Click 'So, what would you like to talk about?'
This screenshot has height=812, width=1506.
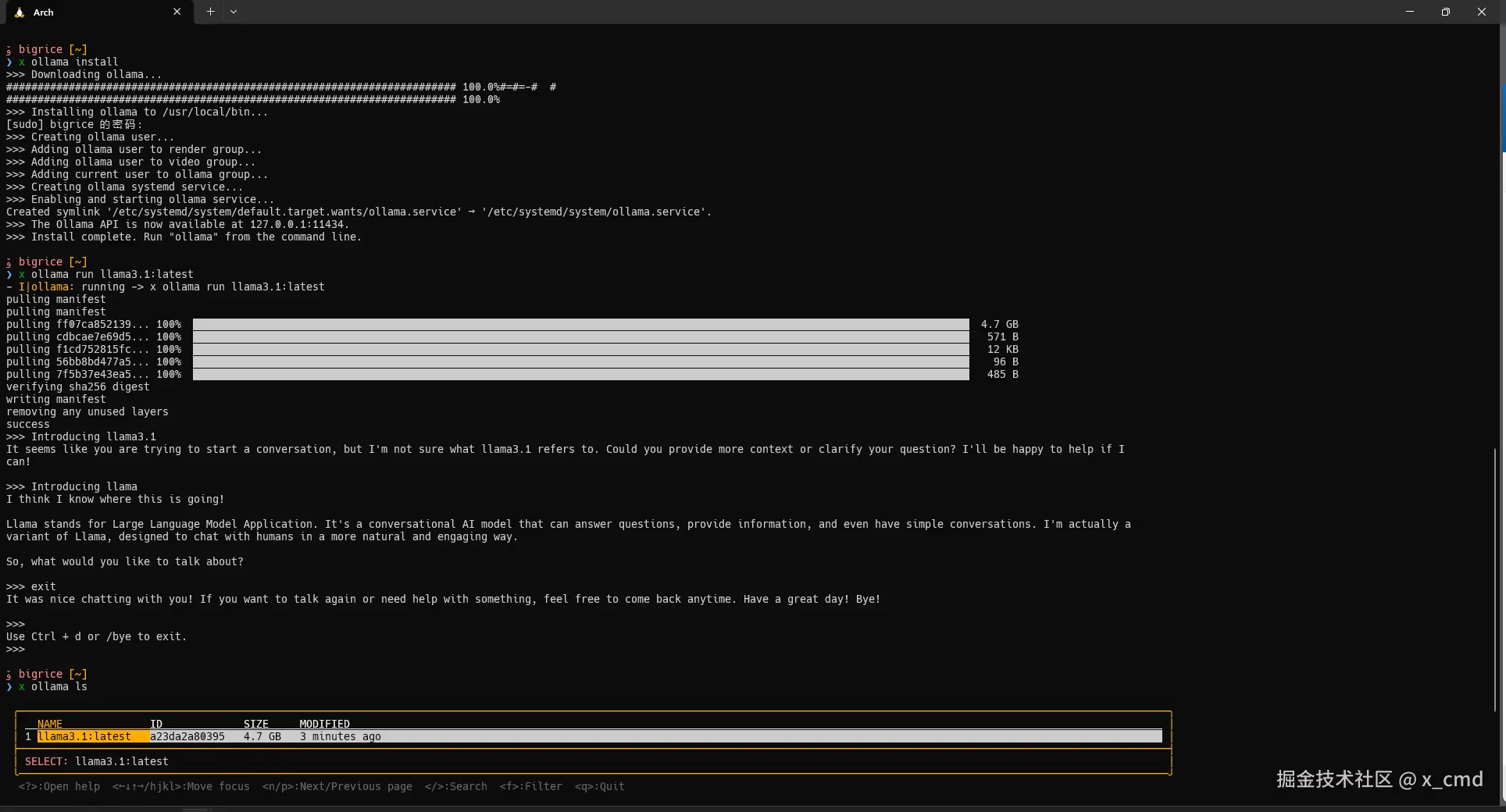click(x=125, y=561)
